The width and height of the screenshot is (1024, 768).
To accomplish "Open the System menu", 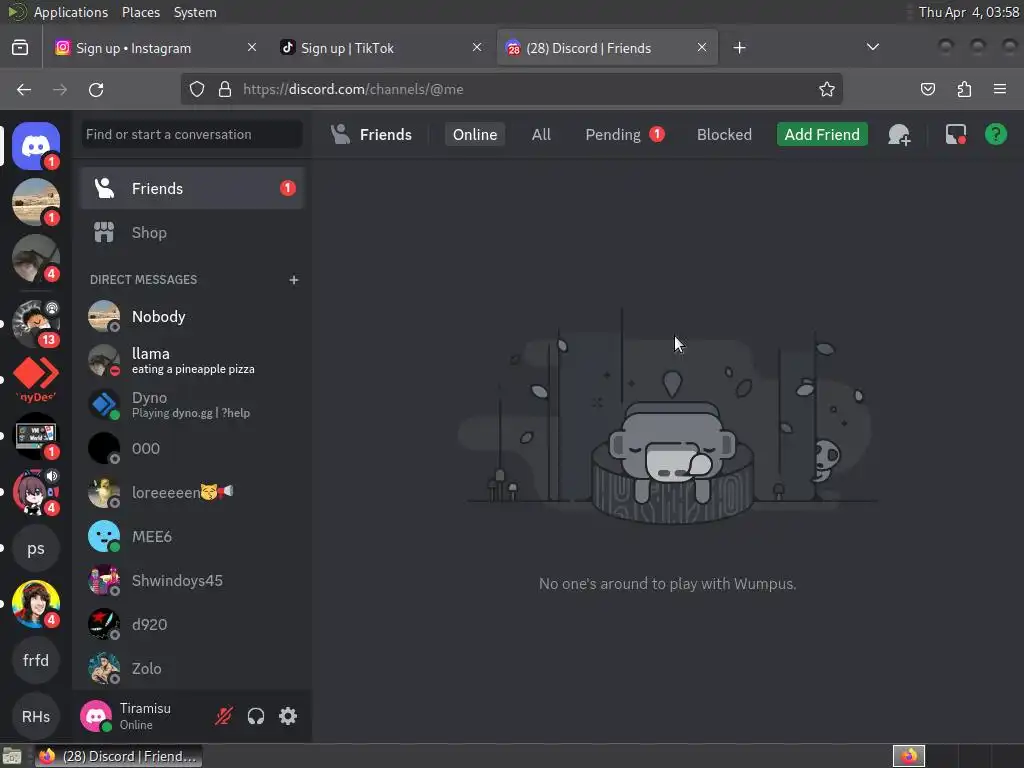I will click(195, 12).
